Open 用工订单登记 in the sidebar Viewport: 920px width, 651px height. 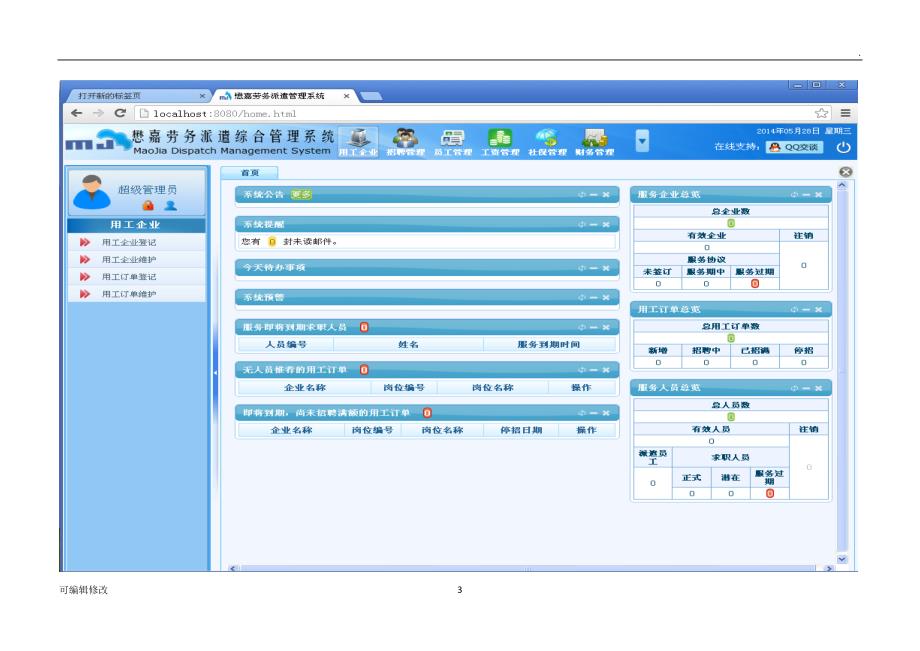coord(129,277)
